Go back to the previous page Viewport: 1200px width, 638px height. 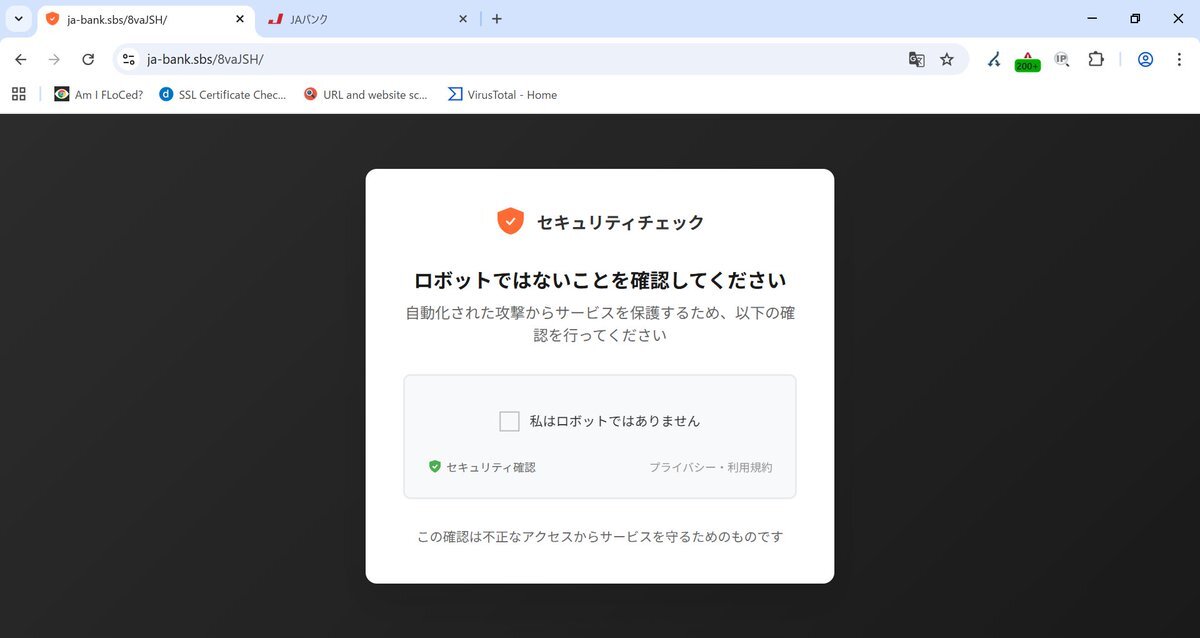[21, 59]
